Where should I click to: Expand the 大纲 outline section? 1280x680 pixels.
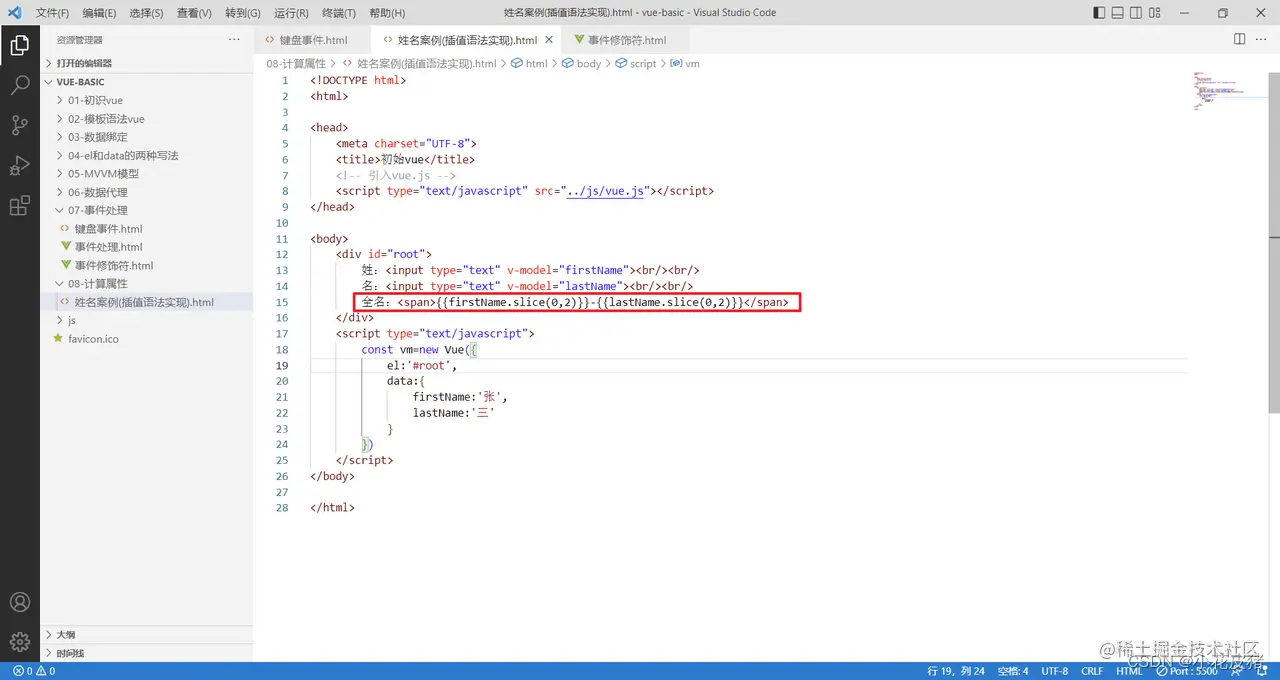[147, 635]
